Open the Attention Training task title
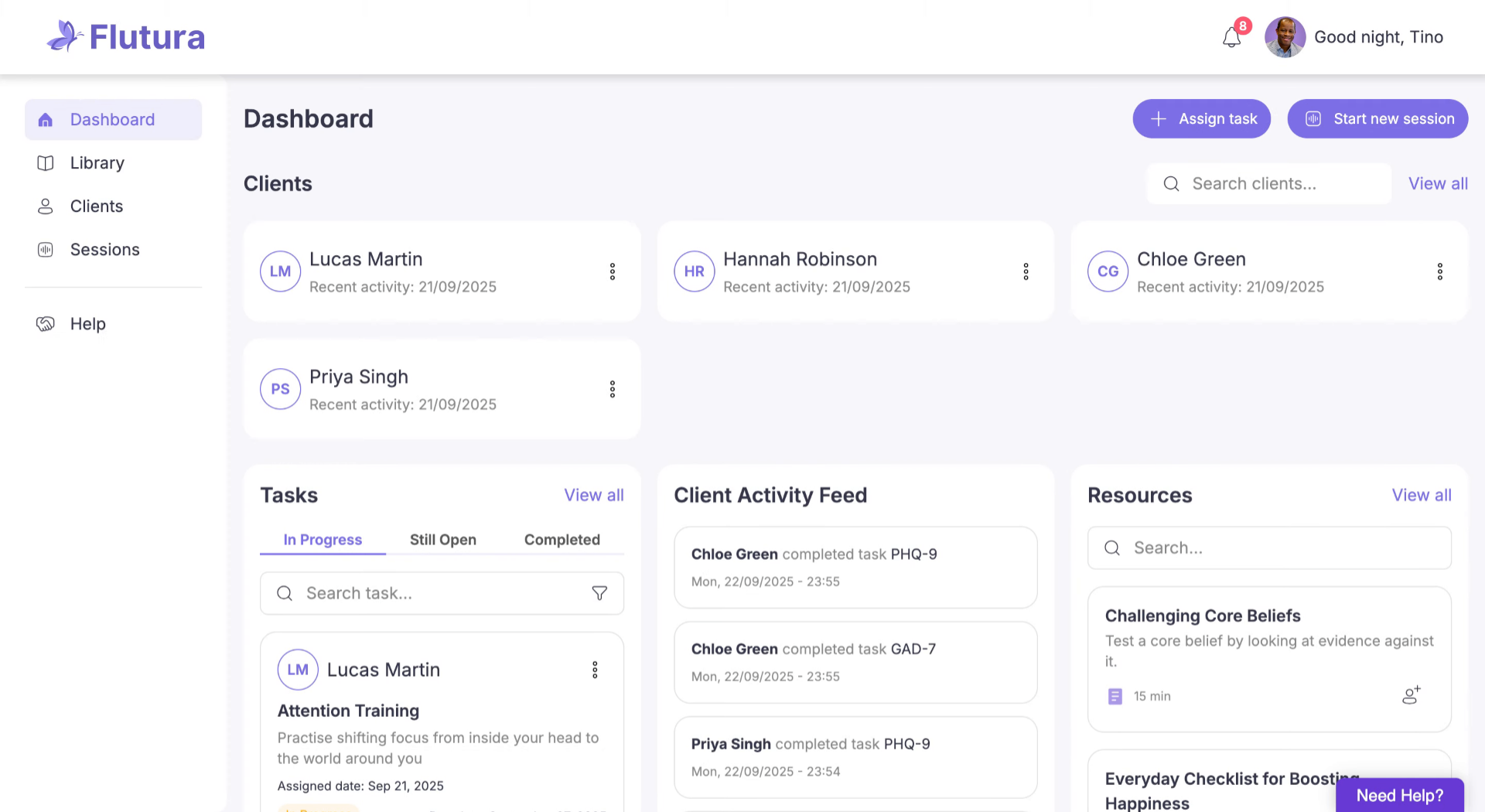Image resolution: width=1485 pixels, height=812 pixels. 348,711
